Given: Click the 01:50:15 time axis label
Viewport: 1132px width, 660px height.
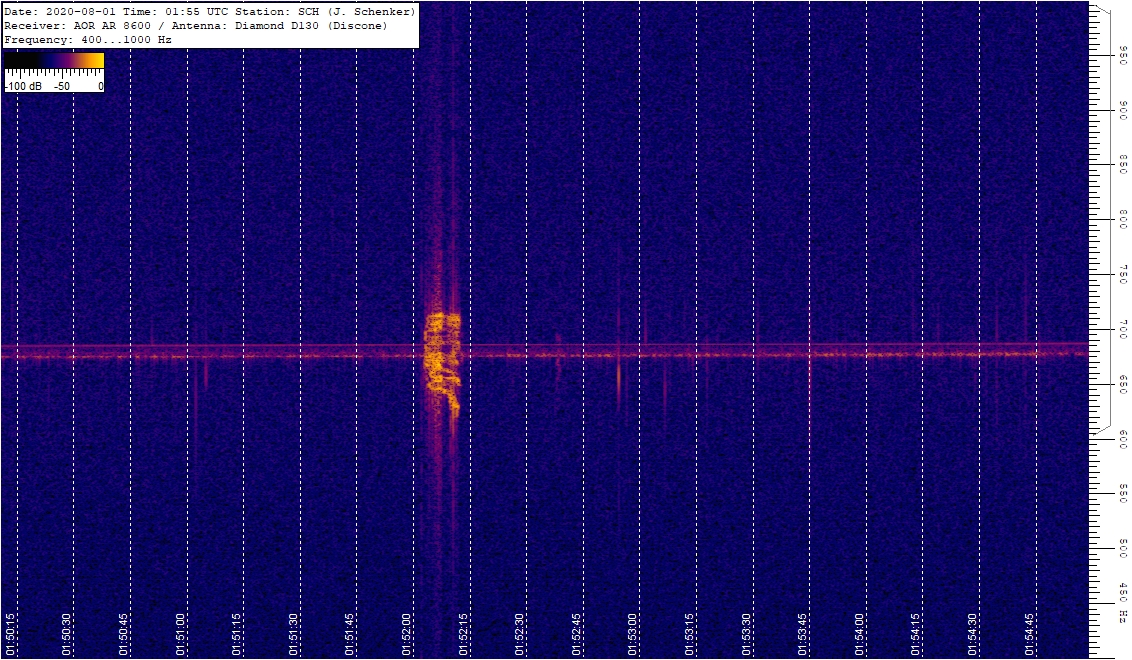Looking at the screenshot, I should coord(10,636).
